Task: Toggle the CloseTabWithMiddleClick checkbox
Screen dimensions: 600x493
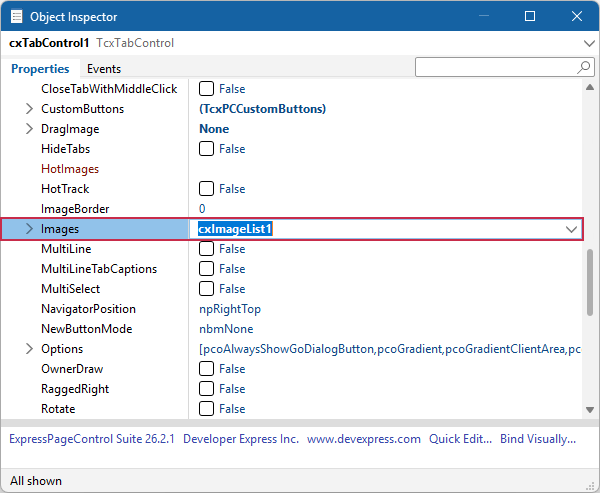Action: coord(206,89)
